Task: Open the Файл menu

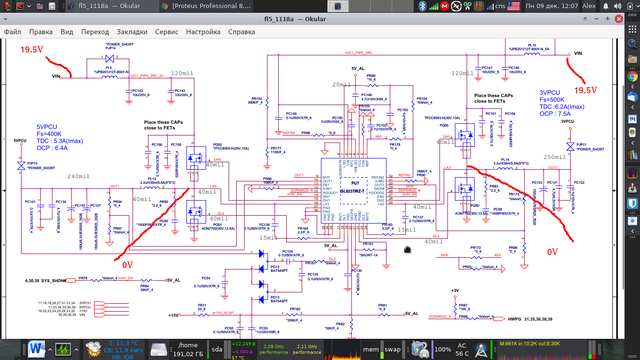Action: (x=13, y=32)
